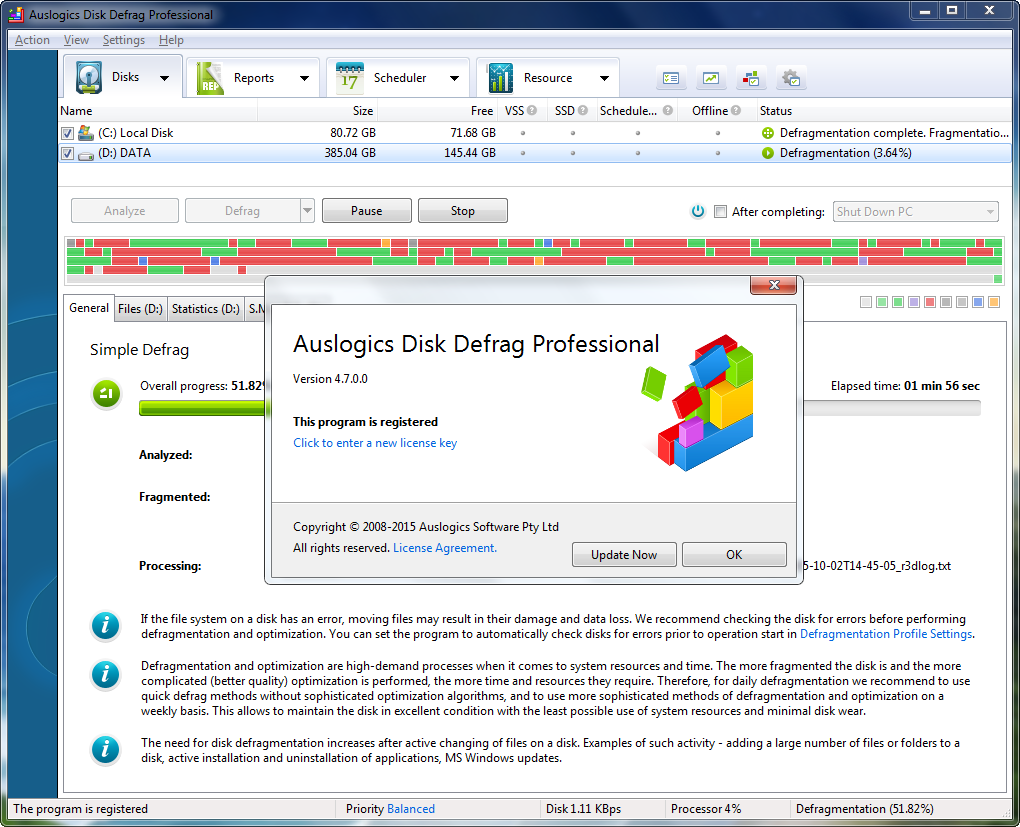Click the orange legend color swatch
The image size is (1020, 827).
993,302
